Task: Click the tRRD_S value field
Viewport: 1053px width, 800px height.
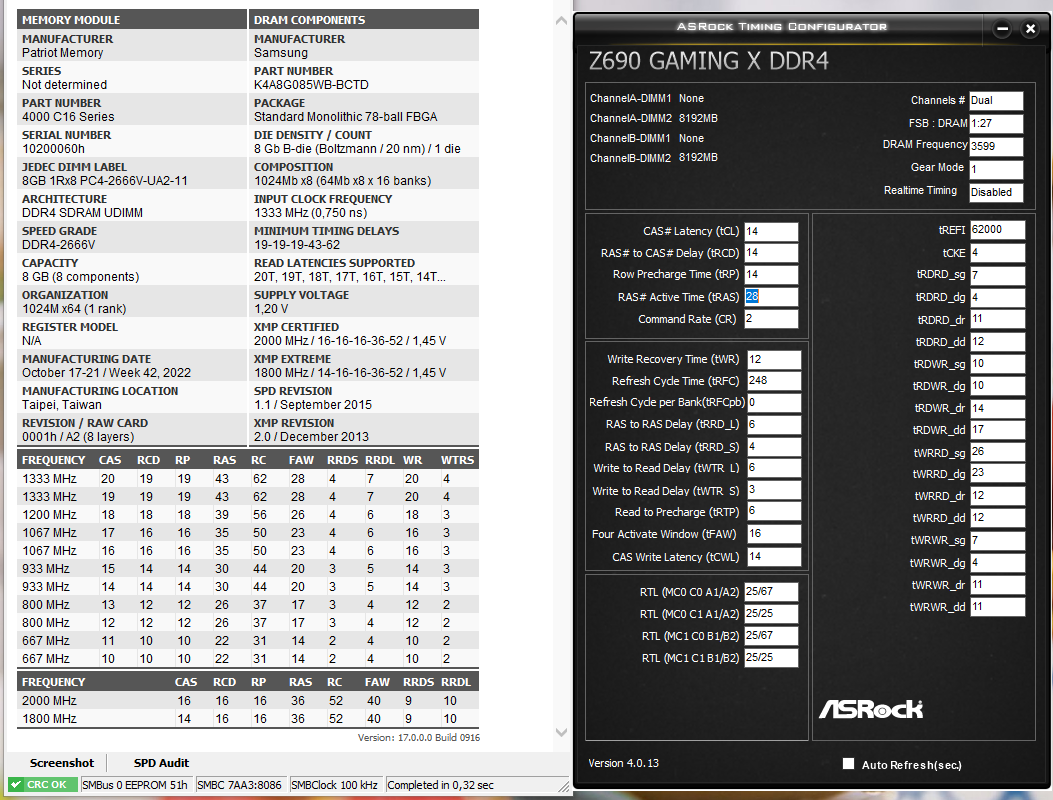Action: (774, 447)
